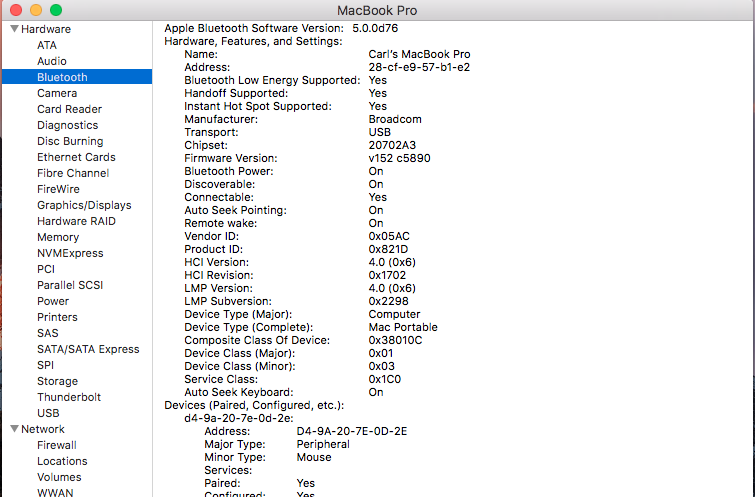Click the MacBook Pro window title
Image resolution: width=755 pixels, height=497 pixels.
[377, 10]
